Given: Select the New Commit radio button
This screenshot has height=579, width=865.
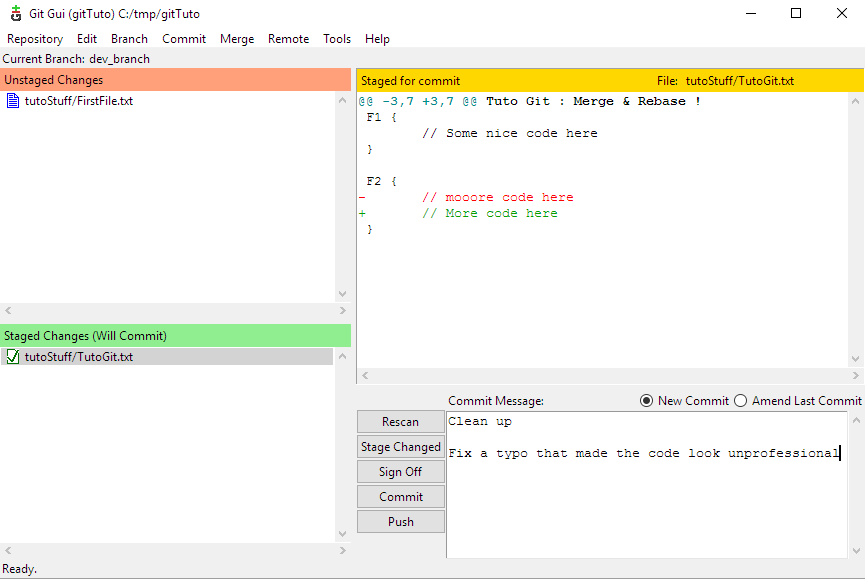Looking at the screenshot, I should (646, 401).
